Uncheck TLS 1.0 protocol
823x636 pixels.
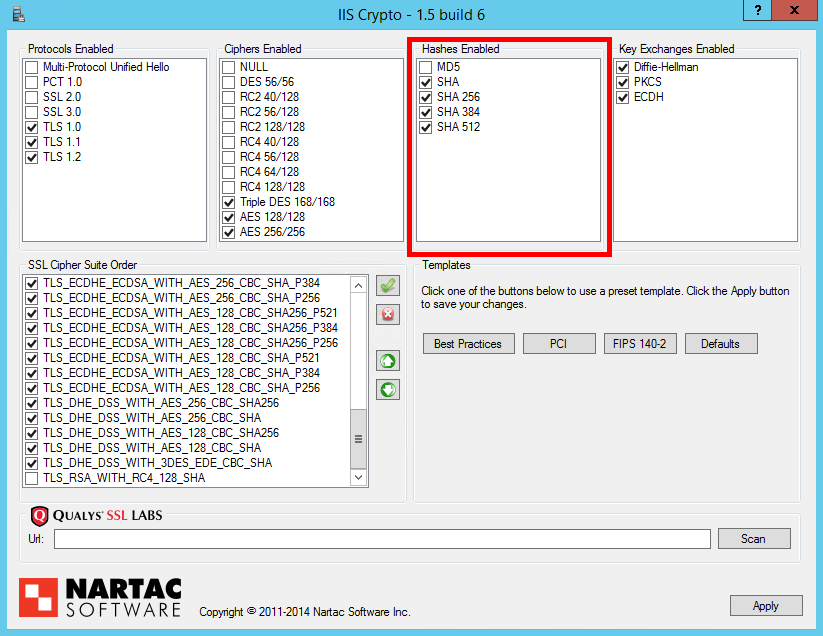32,127
